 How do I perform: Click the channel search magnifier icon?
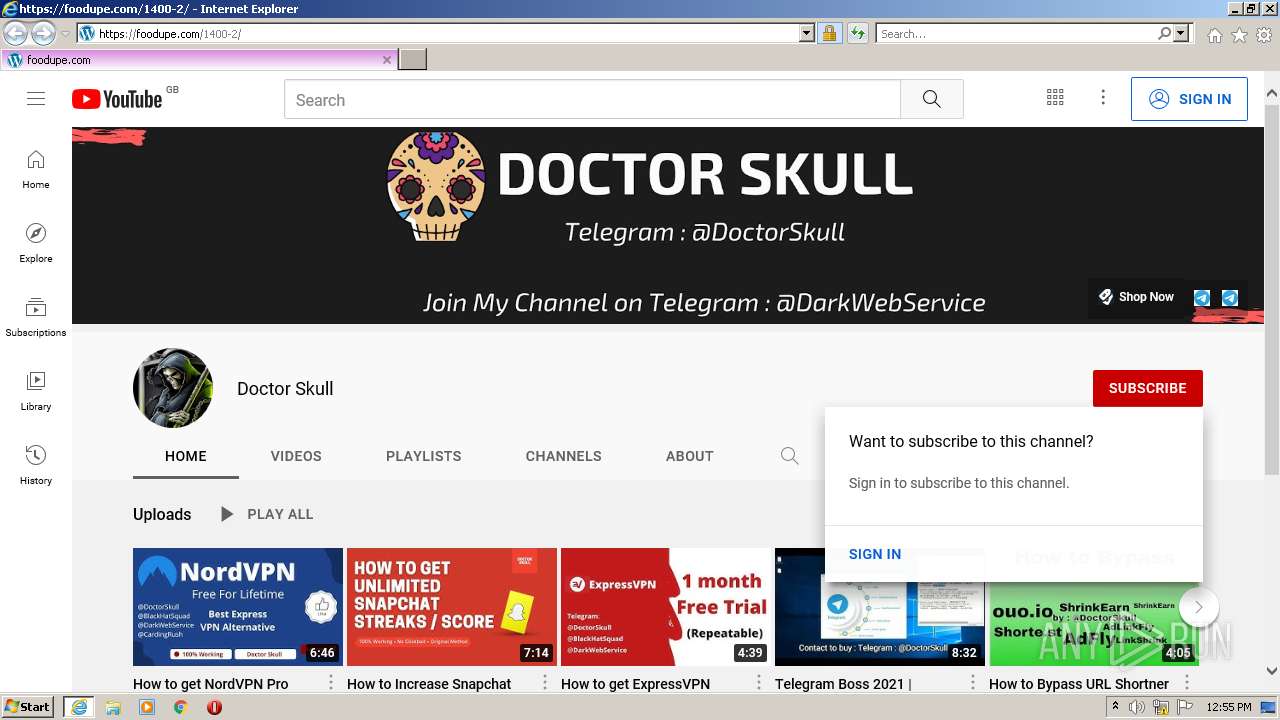click(x=790, y=456)
